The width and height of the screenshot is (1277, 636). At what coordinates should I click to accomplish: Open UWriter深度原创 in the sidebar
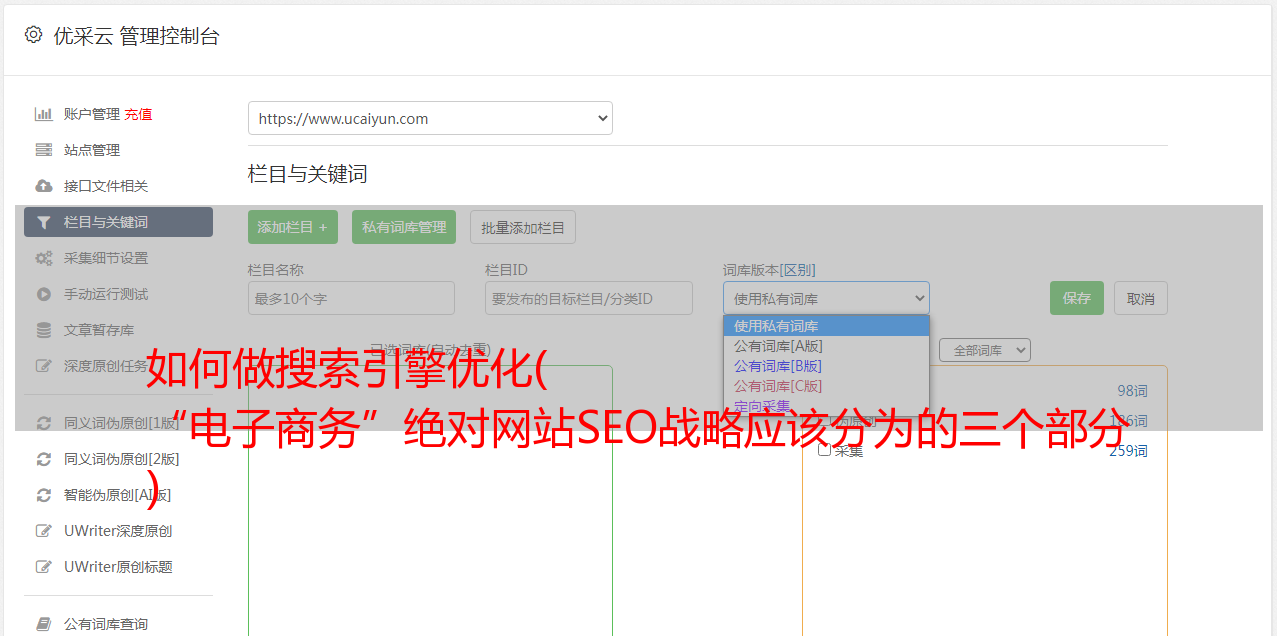[118, 531]
